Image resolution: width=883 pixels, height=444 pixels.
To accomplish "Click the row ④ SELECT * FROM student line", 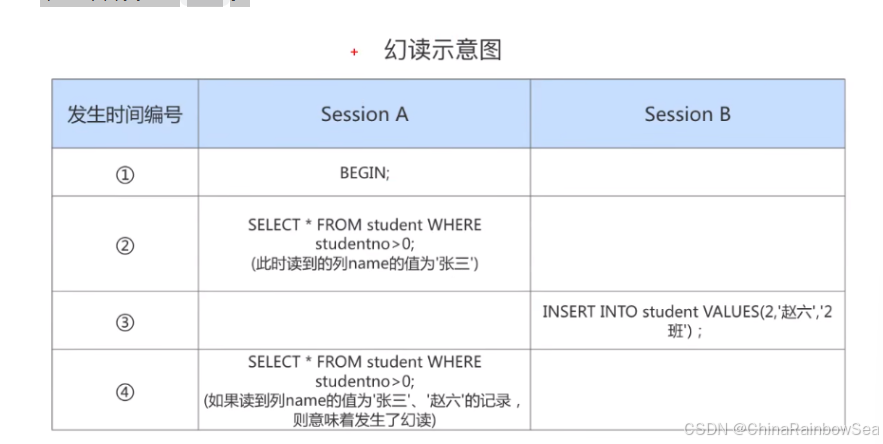I will tap(364, 362).
